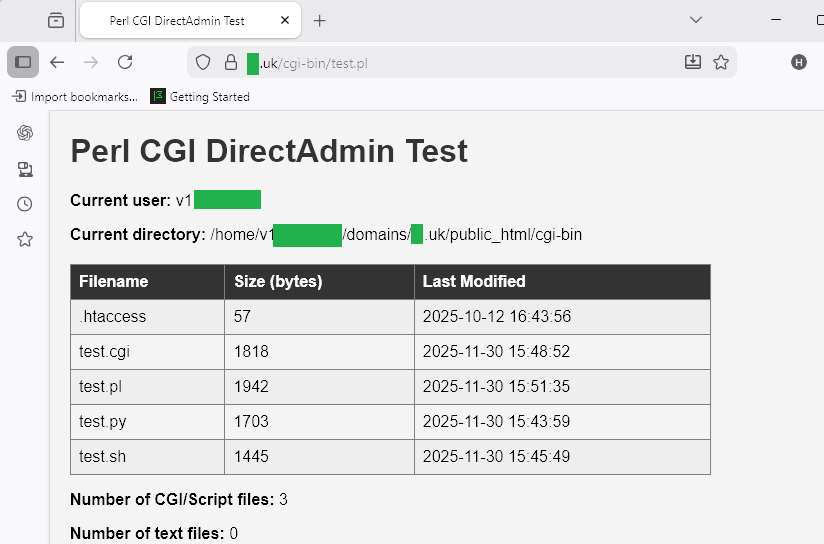The height and width of the screenshot is (544, 824).
Task: Reload the current page
Action: pos(125,62)
